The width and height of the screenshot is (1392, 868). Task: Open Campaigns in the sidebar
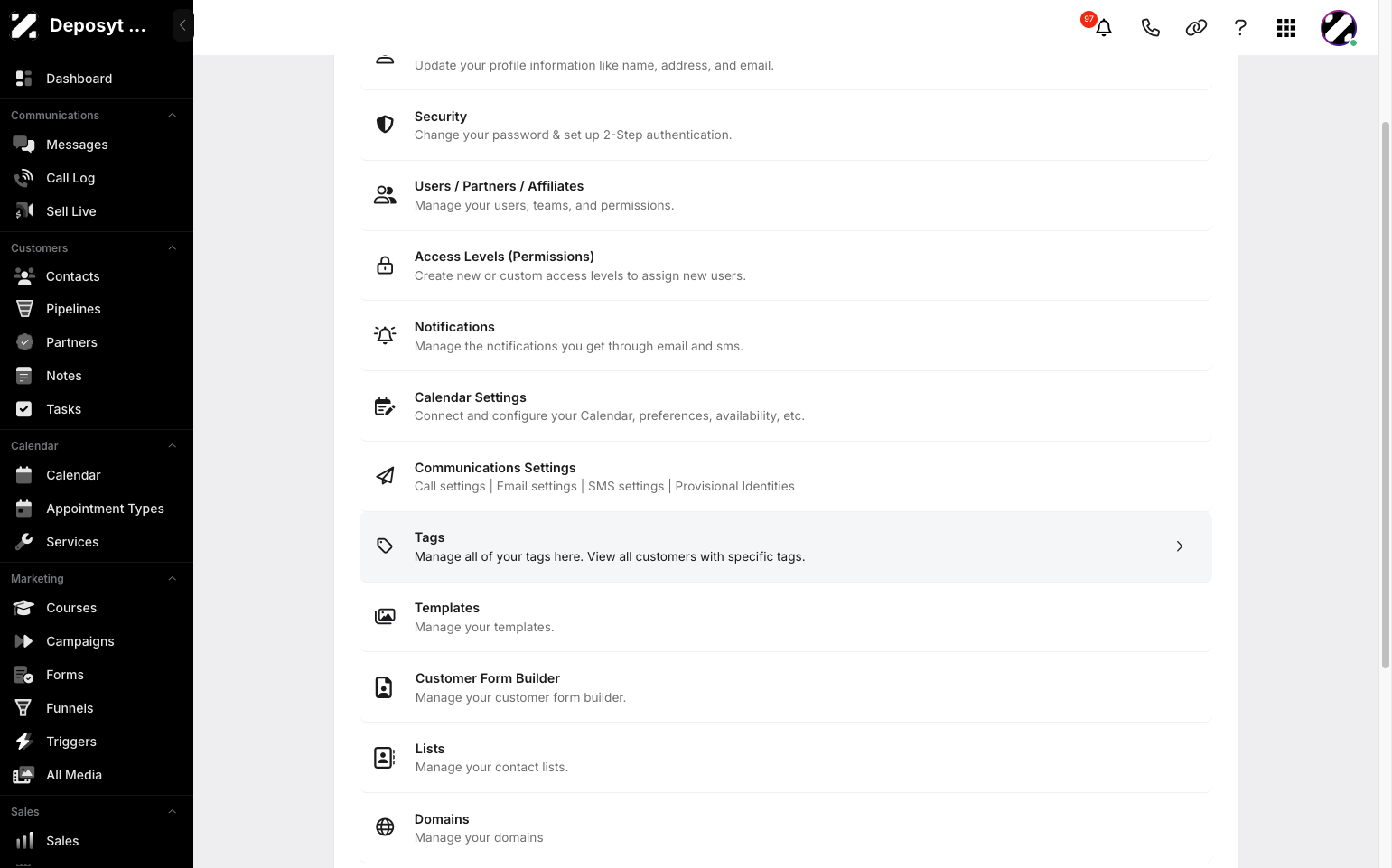97,641
